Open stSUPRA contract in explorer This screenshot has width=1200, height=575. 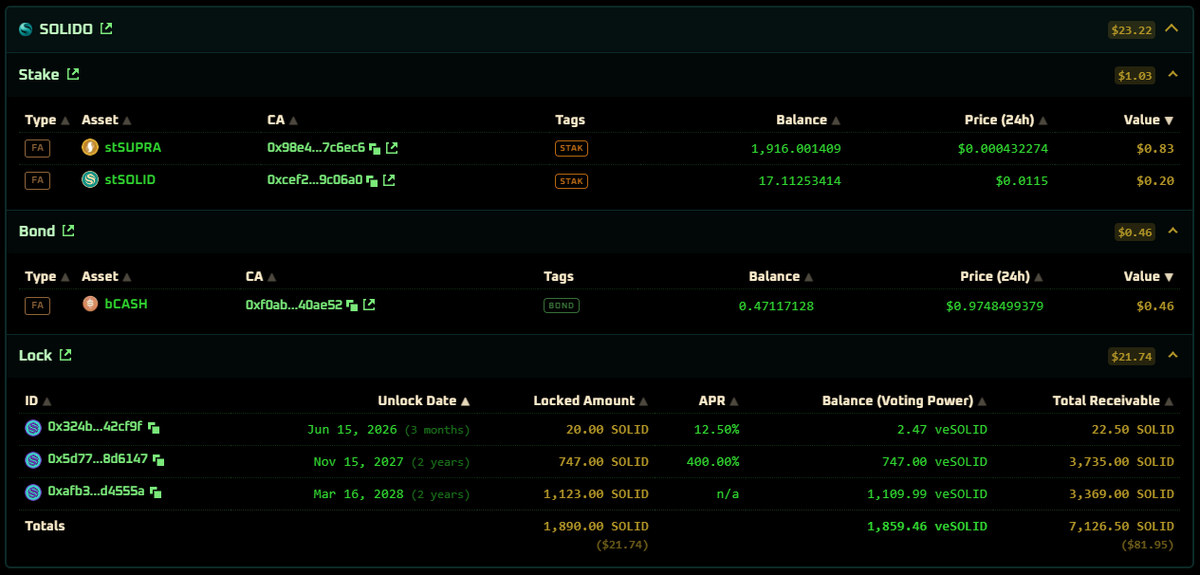coord(392,148)
